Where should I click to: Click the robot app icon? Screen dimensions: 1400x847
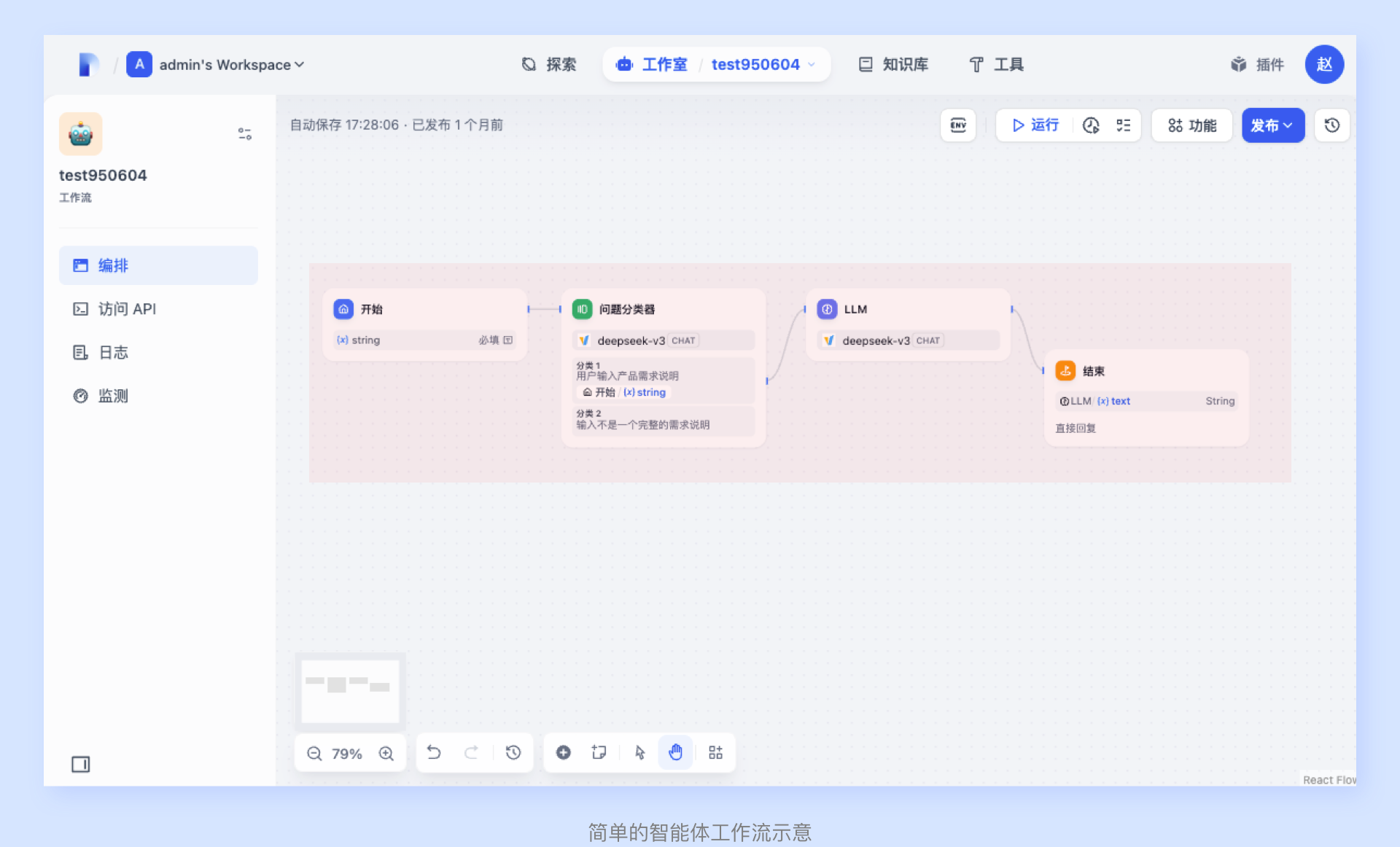point(81,133)
